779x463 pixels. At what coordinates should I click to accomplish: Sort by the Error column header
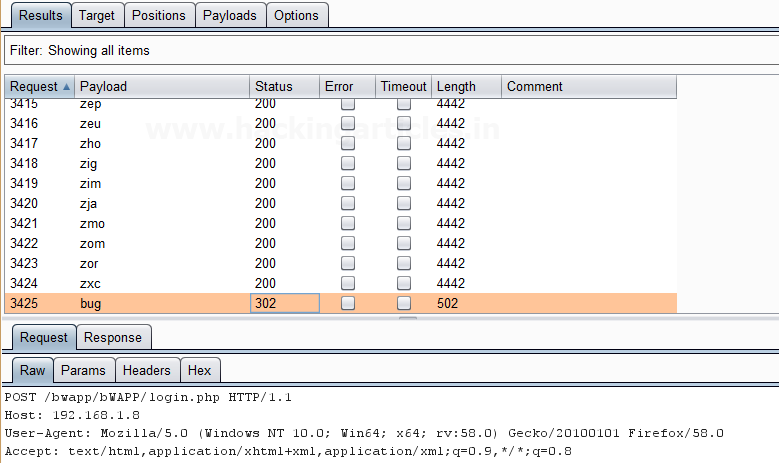pos(347,86)
